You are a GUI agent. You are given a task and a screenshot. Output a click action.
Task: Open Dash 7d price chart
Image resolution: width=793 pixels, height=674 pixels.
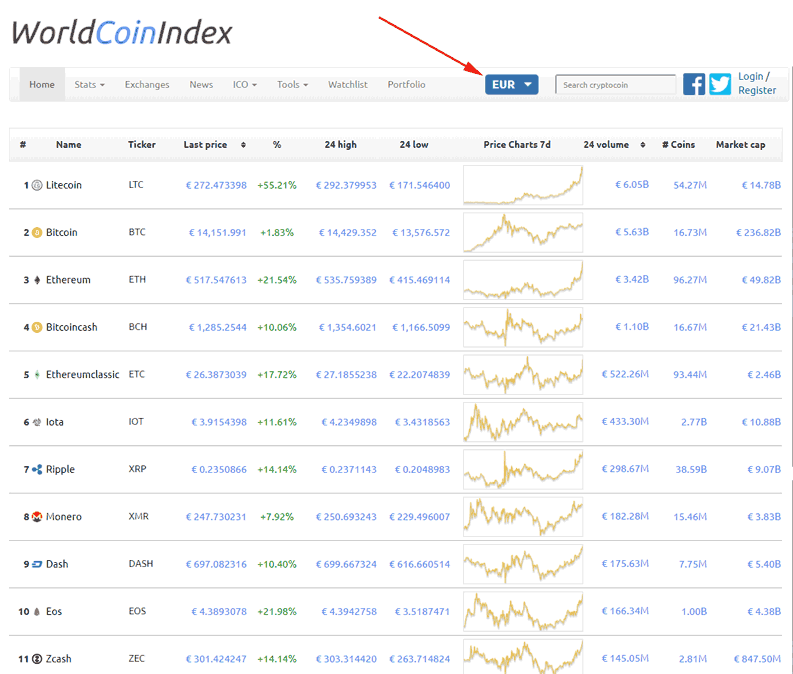click(x=523, y=564)
